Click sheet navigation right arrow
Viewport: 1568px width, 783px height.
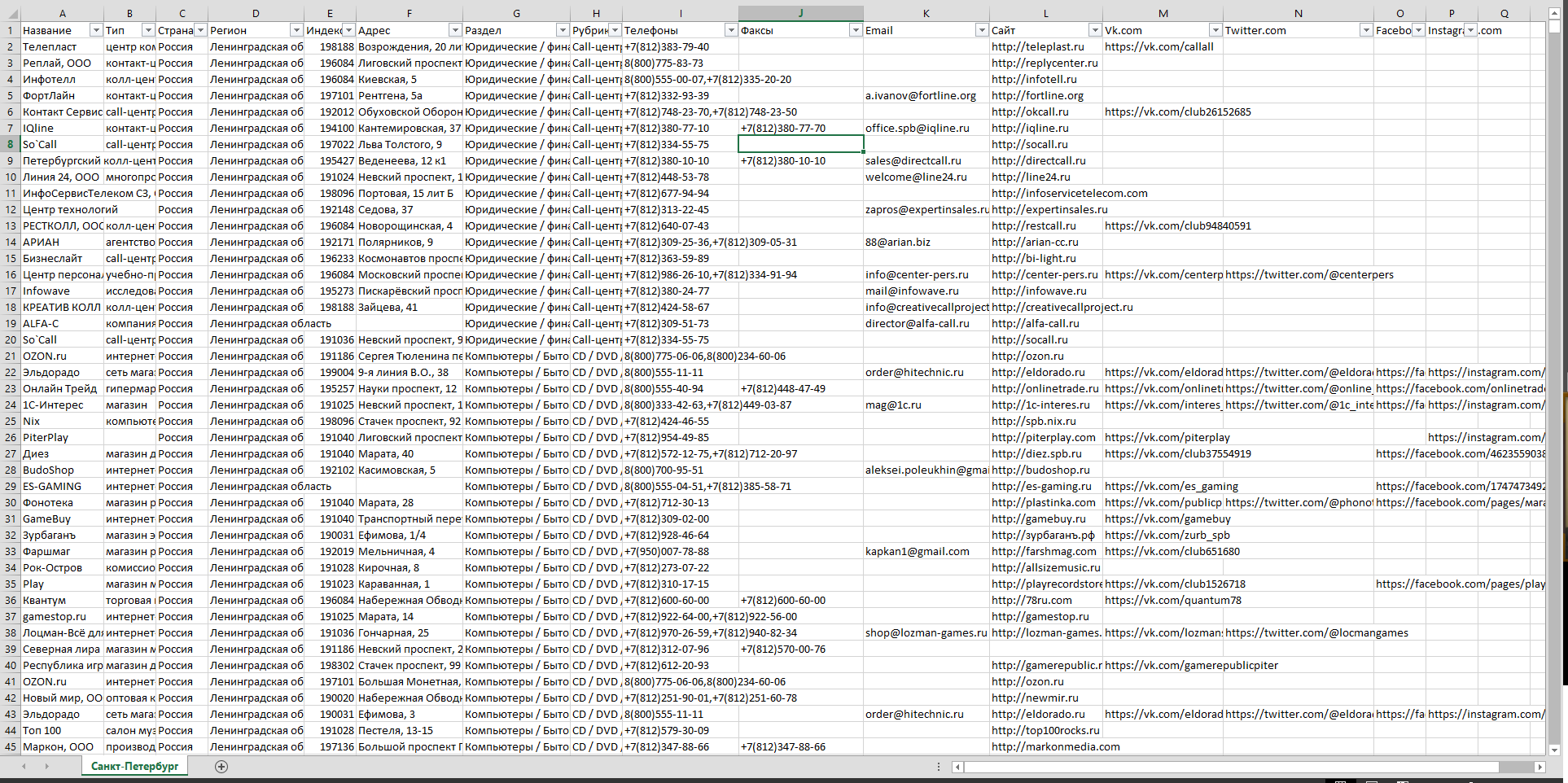click(46, 767)
